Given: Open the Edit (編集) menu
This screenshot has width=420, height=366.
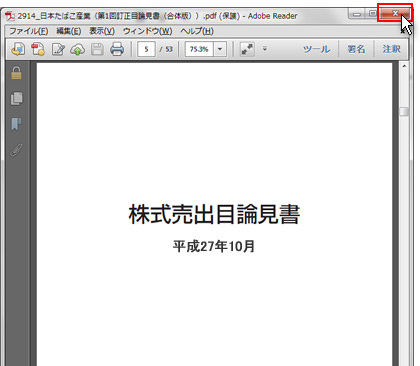Looking at the screenshot, I should click(69, 31).
